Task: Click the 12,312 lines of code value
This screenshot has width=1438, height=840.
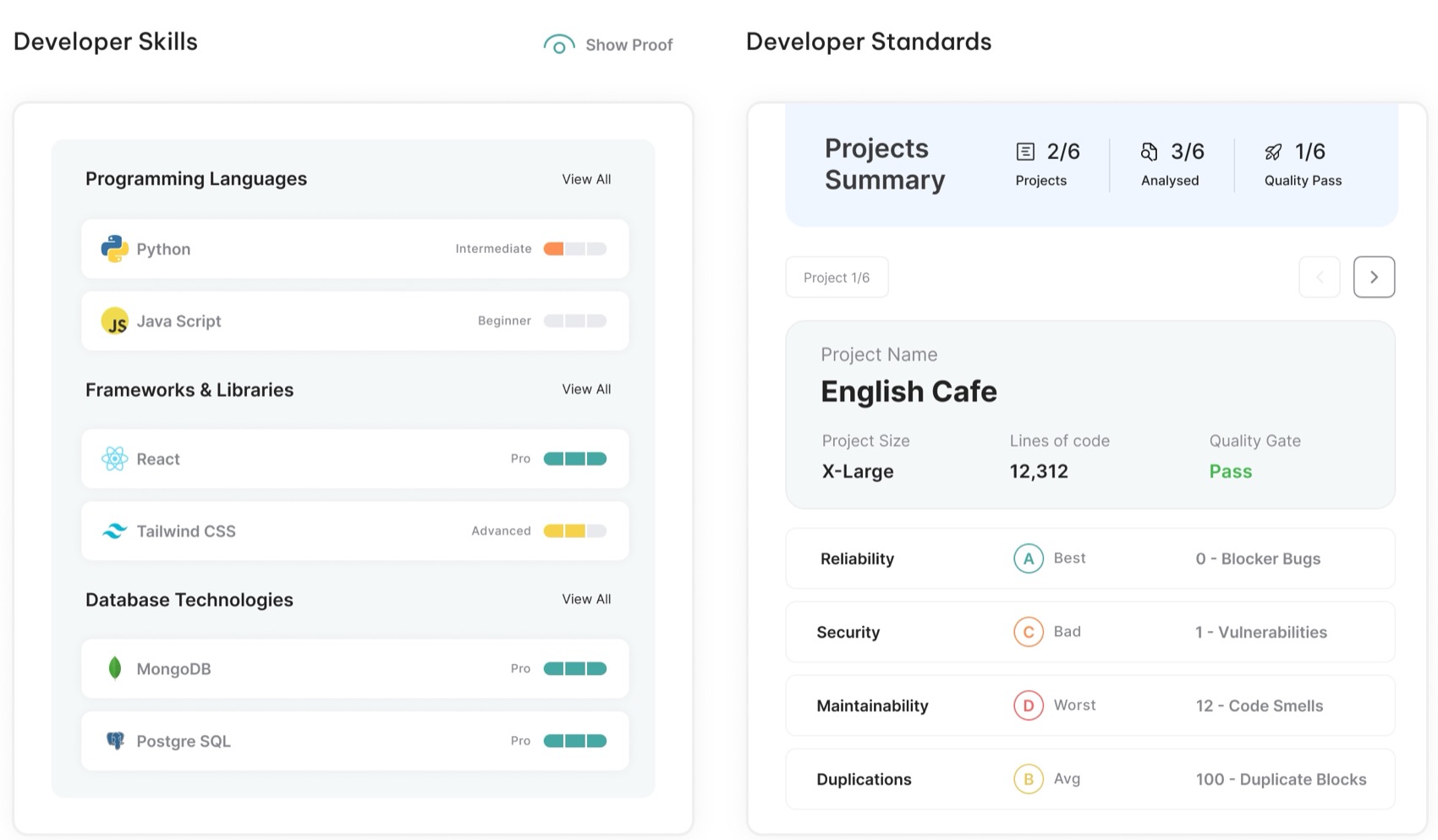Action: click(x=1039, y=471)
